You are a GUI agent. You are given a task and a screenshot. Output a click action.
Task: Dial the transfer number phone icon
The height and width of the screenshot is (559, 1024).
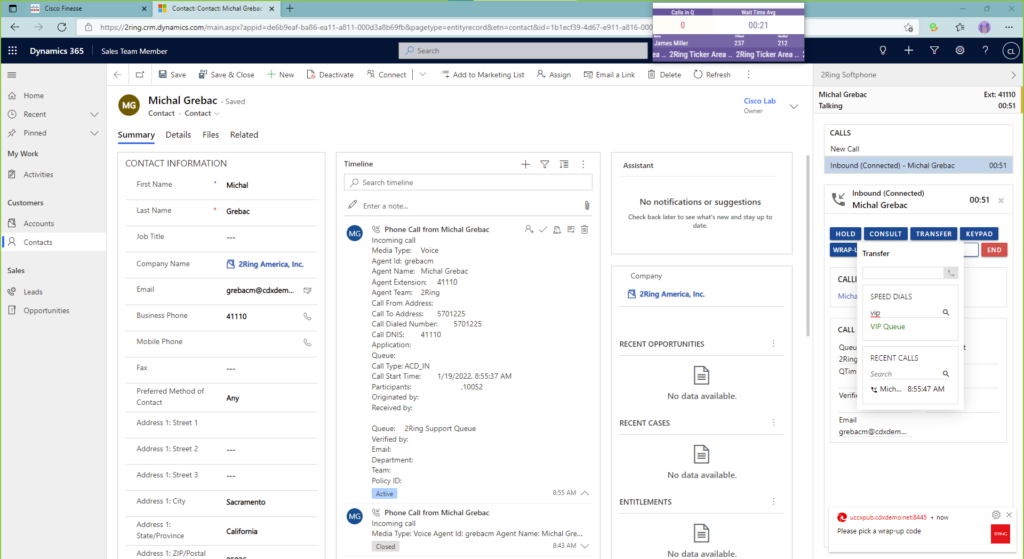[951, 273]
